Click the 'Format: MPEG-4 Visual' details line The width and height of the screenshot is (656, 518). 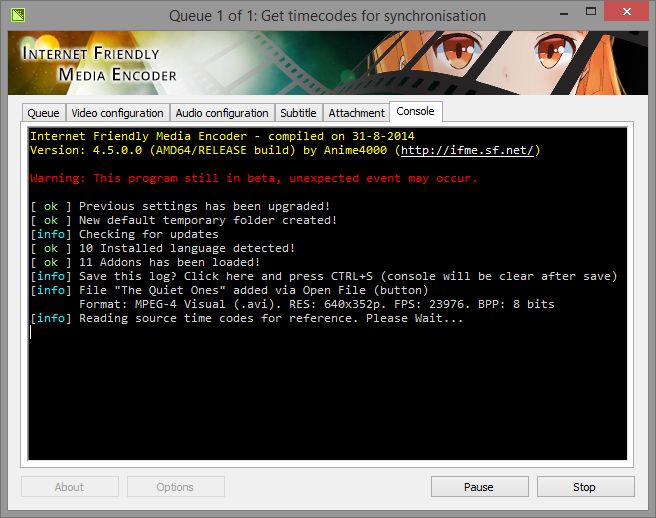tap(317, 304)
